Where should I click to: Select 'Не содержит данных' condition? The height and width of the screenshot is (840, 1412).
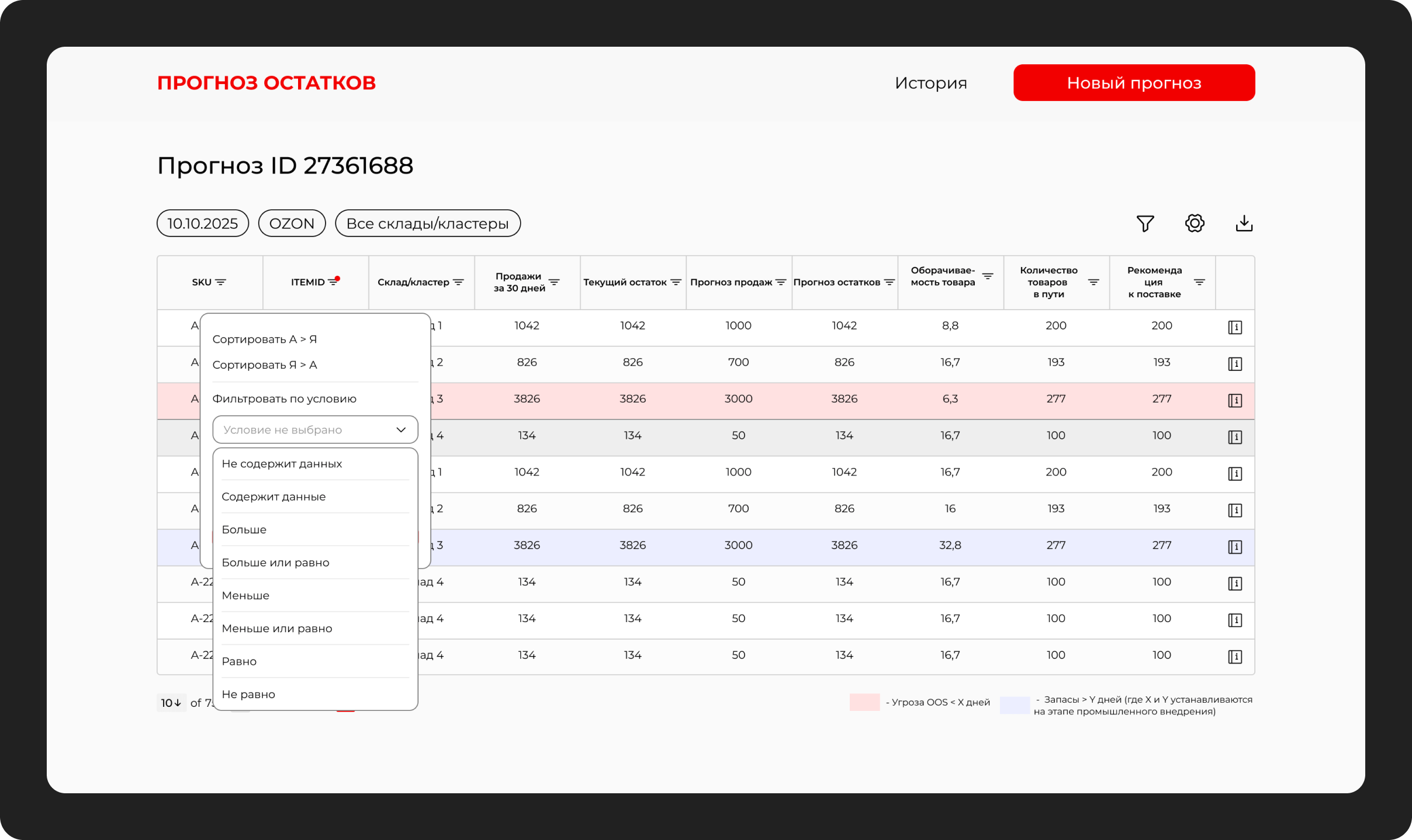coord(282,464)
